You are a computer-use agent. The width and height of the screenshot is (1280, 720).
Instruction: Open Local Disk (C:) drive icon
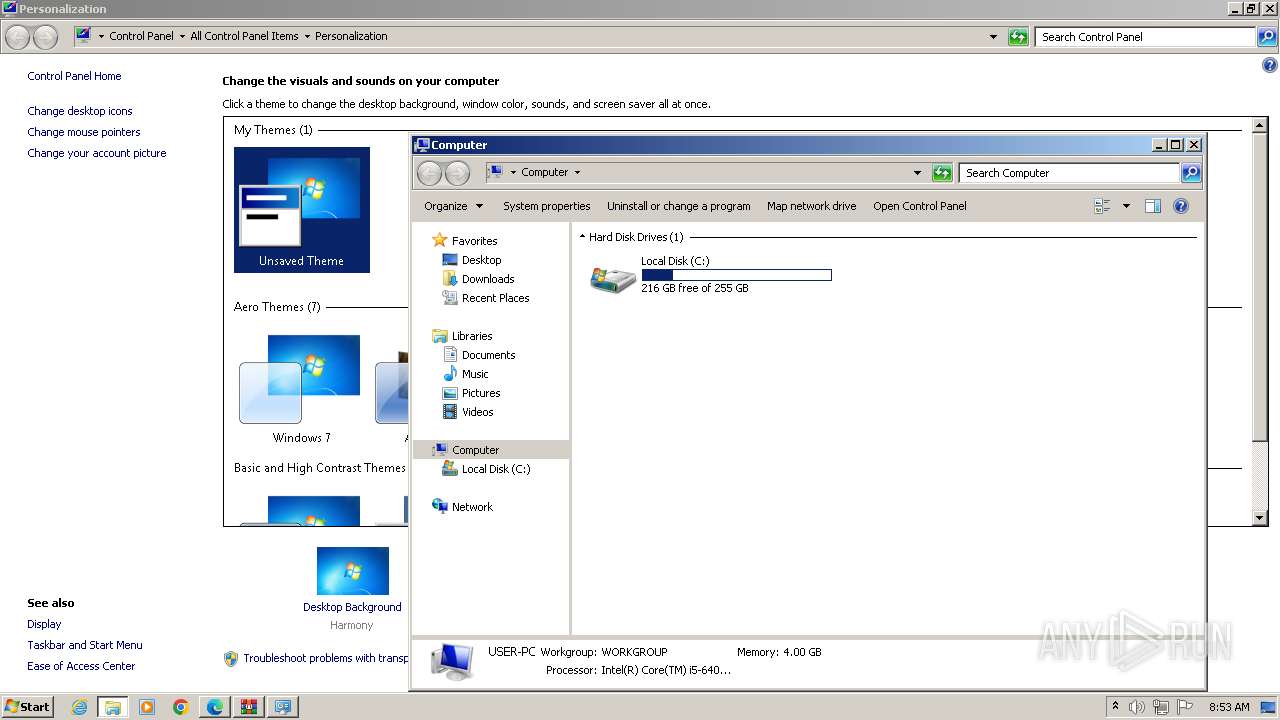tap(613, 278)
